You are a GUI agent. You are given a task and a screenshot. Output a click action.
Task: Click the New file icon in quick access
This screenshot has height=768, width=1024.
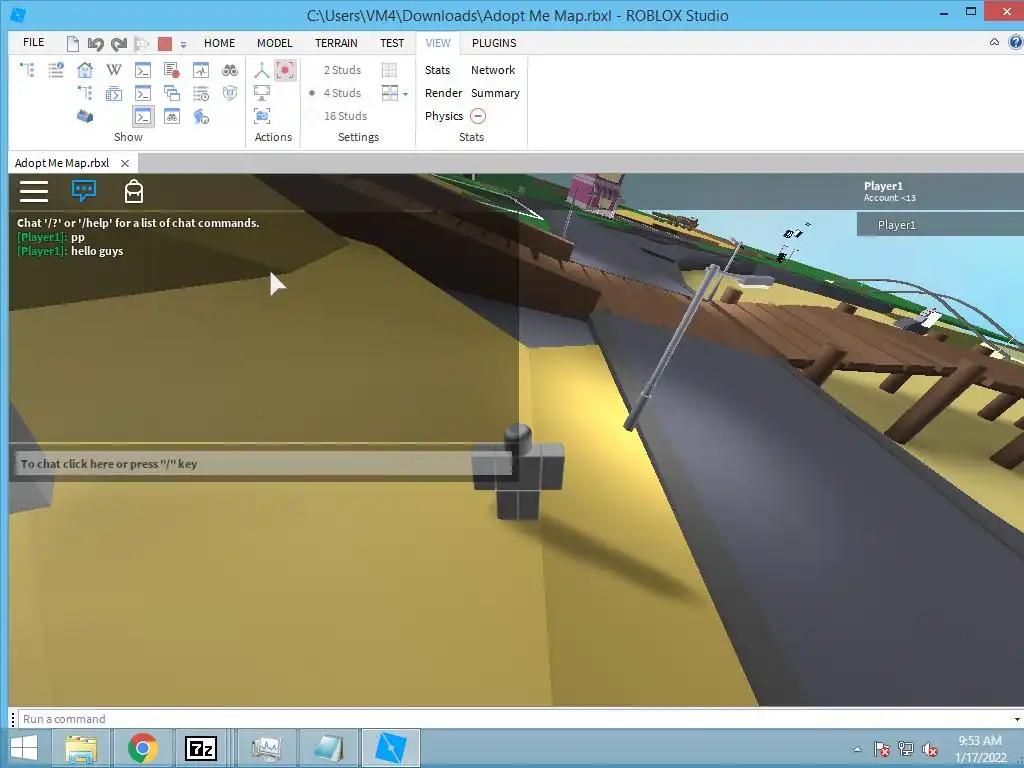[x=72, y=44]
